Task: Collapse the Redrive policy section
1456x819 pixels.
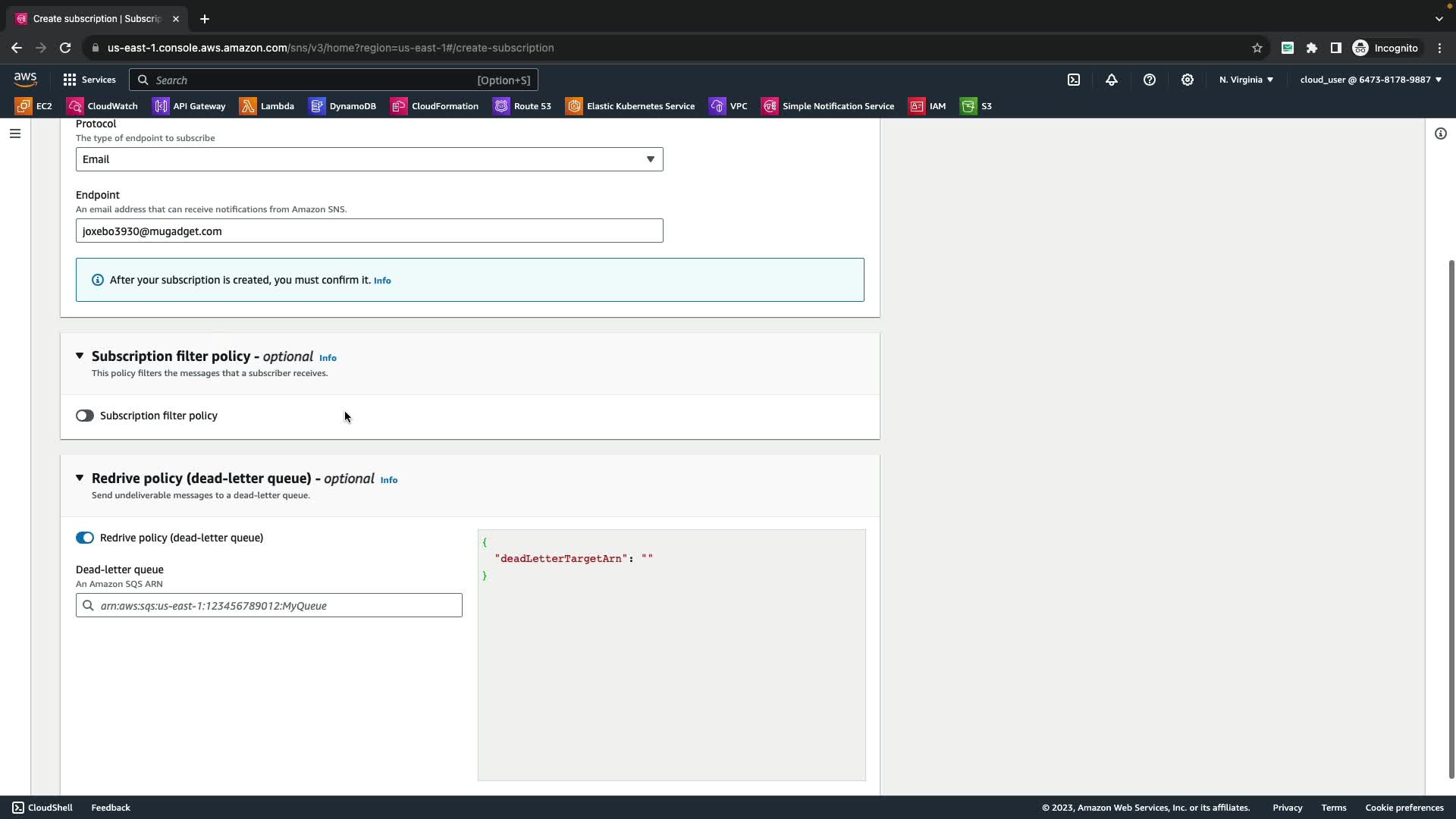Action: coord(80,478)
